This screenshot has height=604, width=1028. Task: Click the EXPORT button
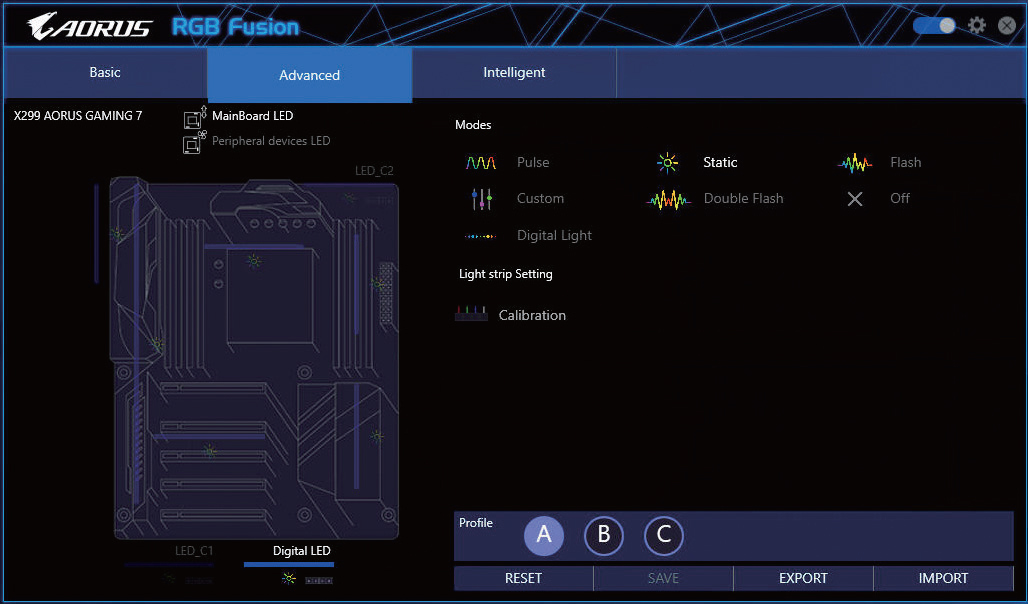(x=803, y=578)
